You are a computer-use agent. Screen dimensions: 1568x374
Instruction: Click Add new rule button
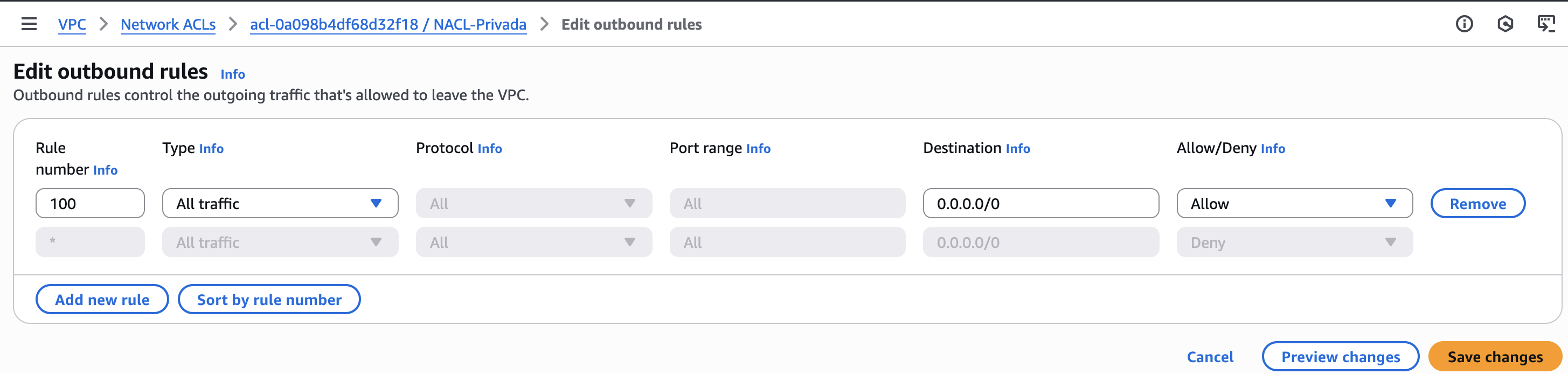(102, 300)
